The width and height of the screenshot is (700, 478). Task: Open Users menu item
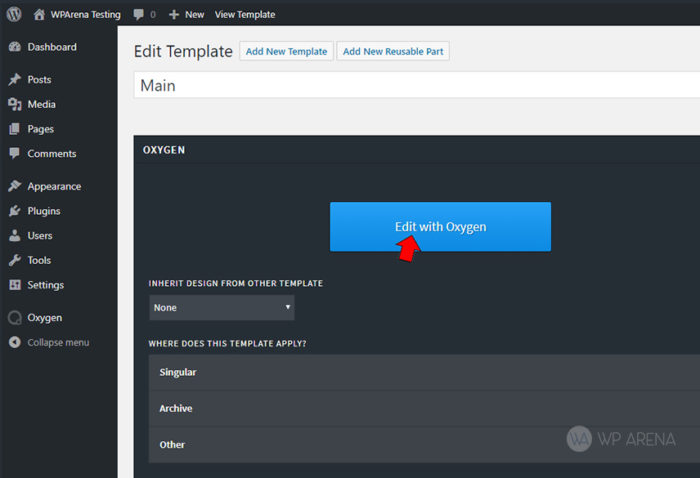tap(40, 236)
